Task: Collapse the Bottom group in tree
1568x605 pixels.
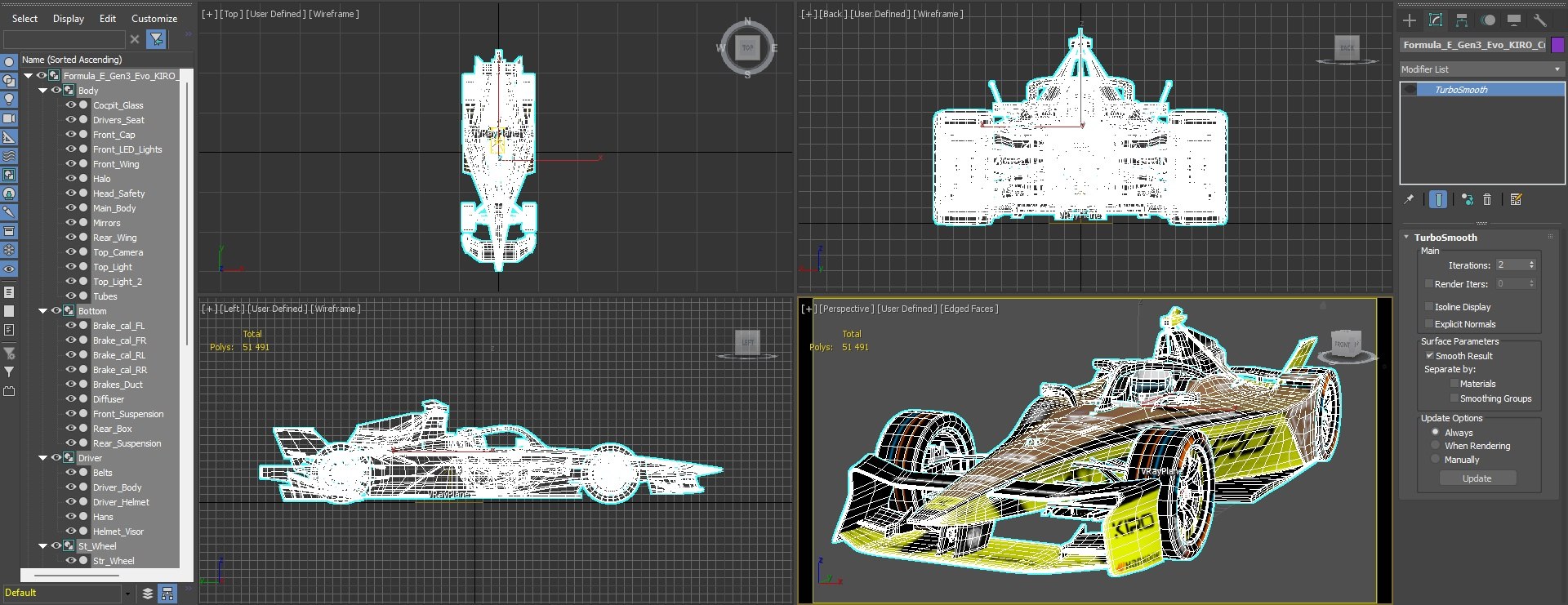Action: click(42, 311)
